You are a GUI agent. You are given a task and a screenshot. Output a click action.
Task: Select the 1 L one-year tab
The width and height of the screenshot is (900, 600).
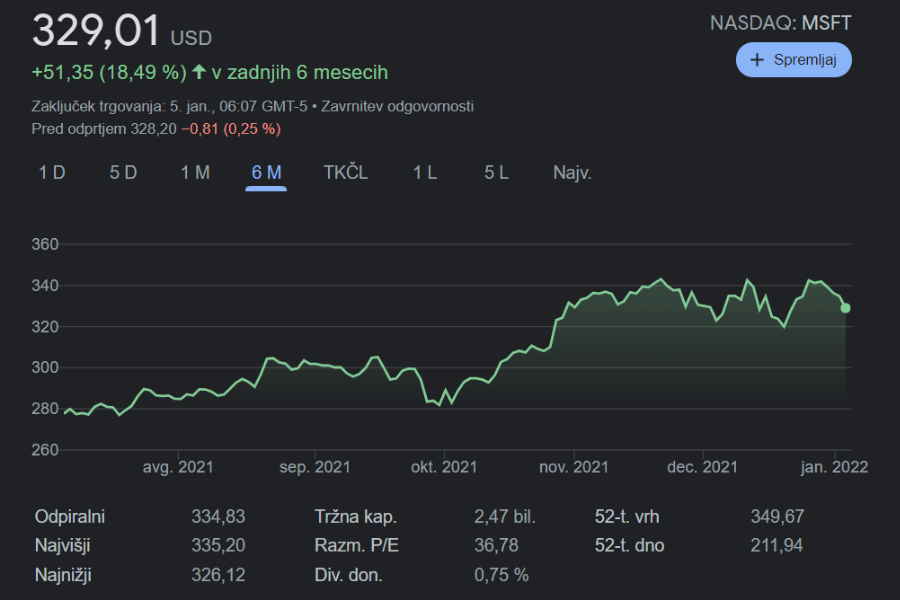click(x=425, y=173)
